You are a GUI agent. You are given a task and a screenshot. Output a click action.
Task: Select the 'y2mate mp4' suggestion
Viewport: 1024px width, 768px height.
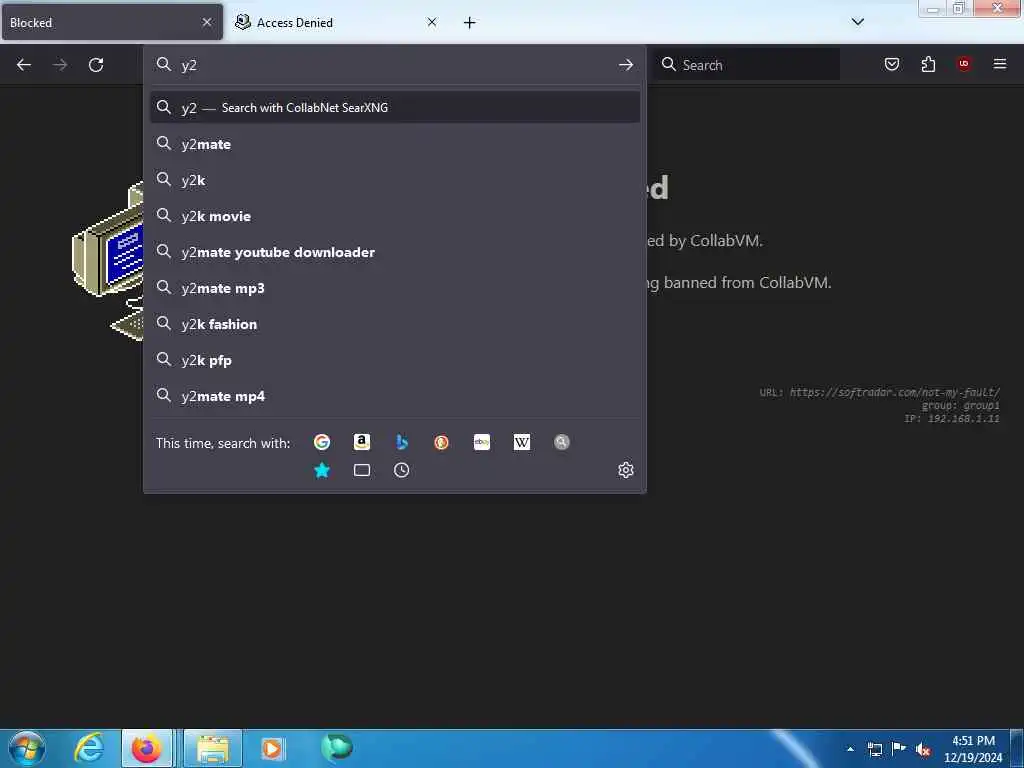click(x=394, y=396)
